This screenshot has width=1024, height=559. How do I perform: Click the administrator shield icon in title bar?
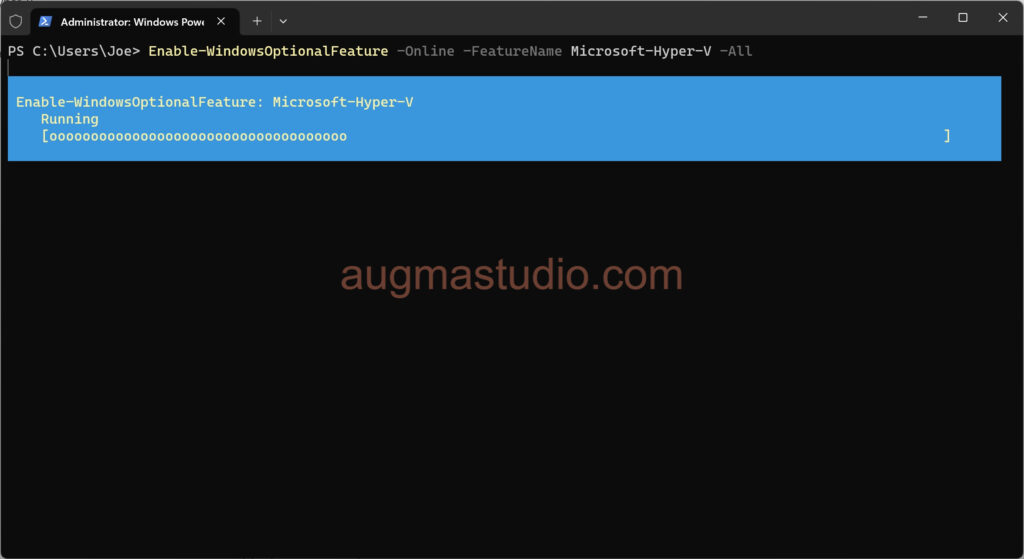click(15, 20)
